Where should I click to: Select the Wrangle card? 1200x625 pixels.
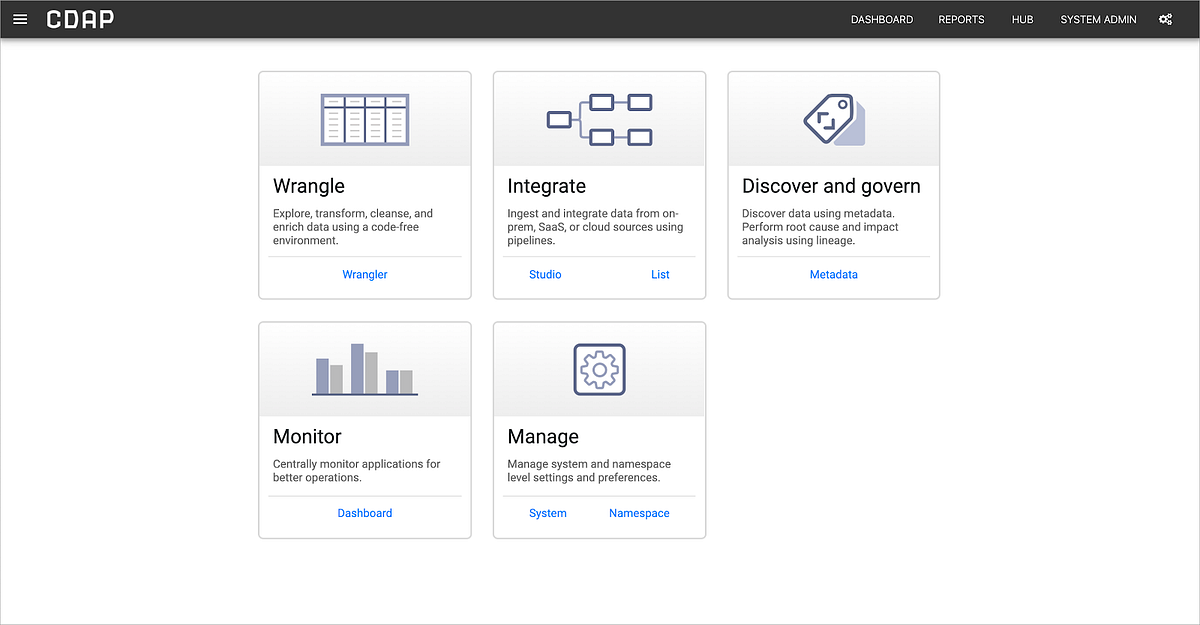coord(364,186)
